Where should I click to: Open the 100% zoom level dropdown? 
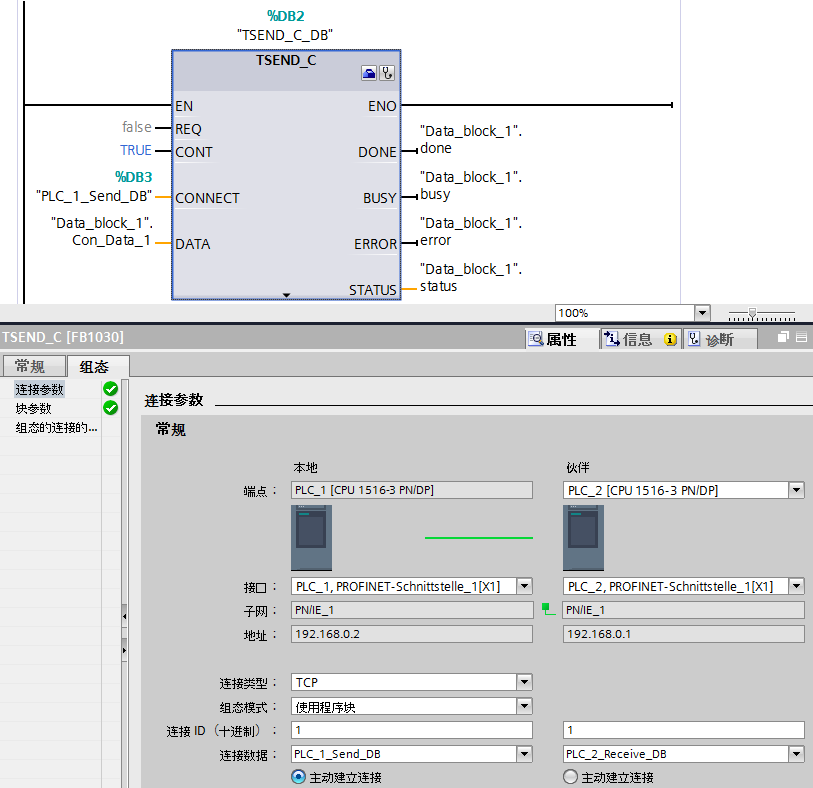701,313
